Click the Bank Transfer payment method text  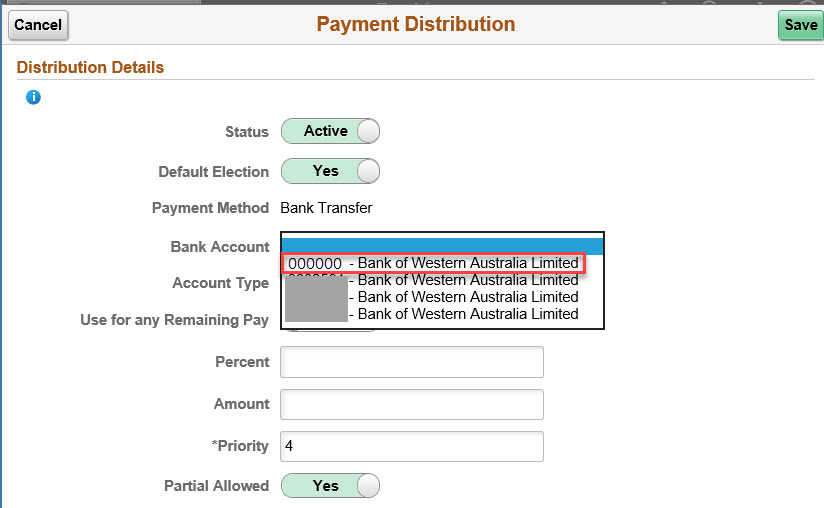[x=326, y=208]
